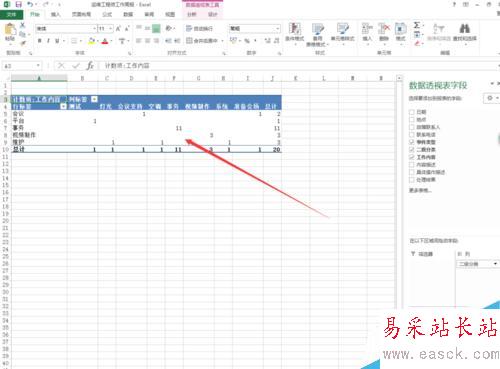Click the Center alignment icon

[147, 41]
